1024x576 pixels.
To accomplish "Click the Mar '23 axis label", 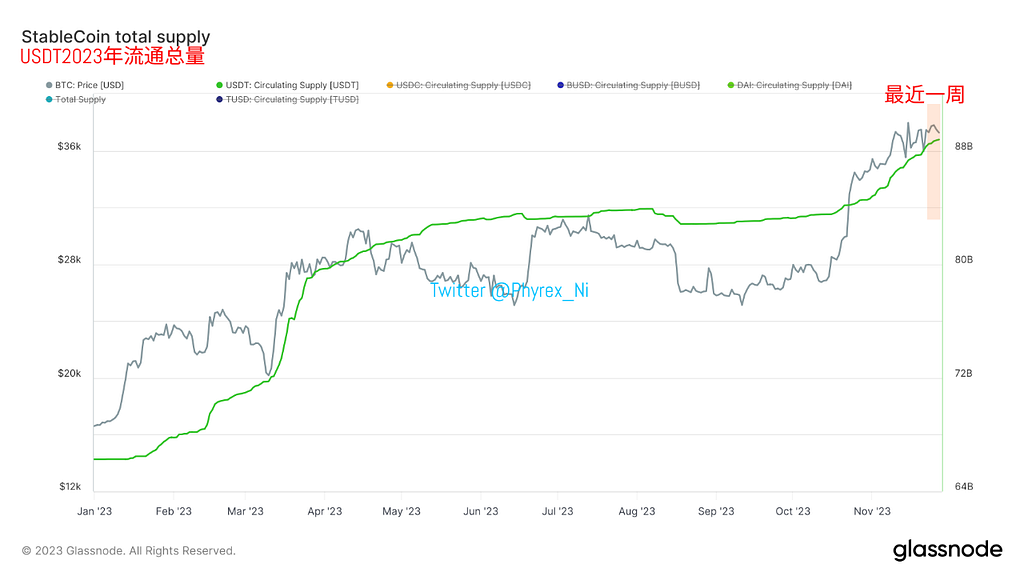I will click(246, 511).
